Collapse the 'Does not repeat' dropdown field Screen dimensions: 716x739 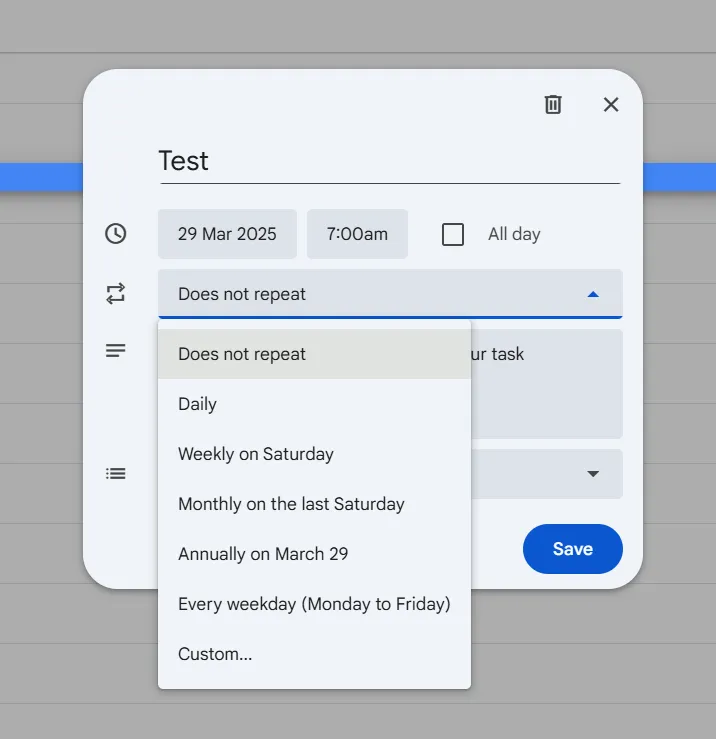390,294
